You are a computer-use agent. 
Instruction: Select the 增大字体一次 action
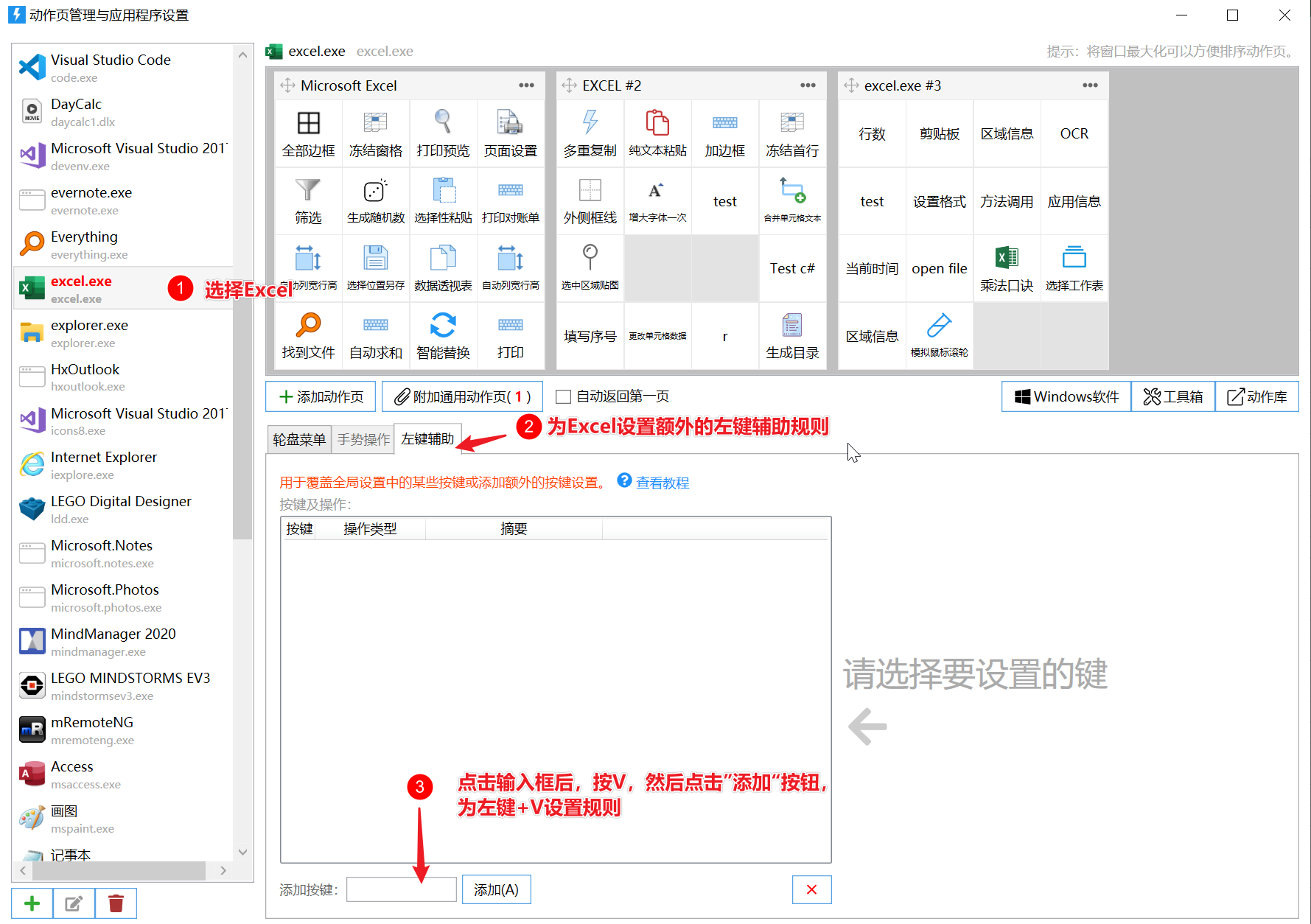click(x=657, y=201)
